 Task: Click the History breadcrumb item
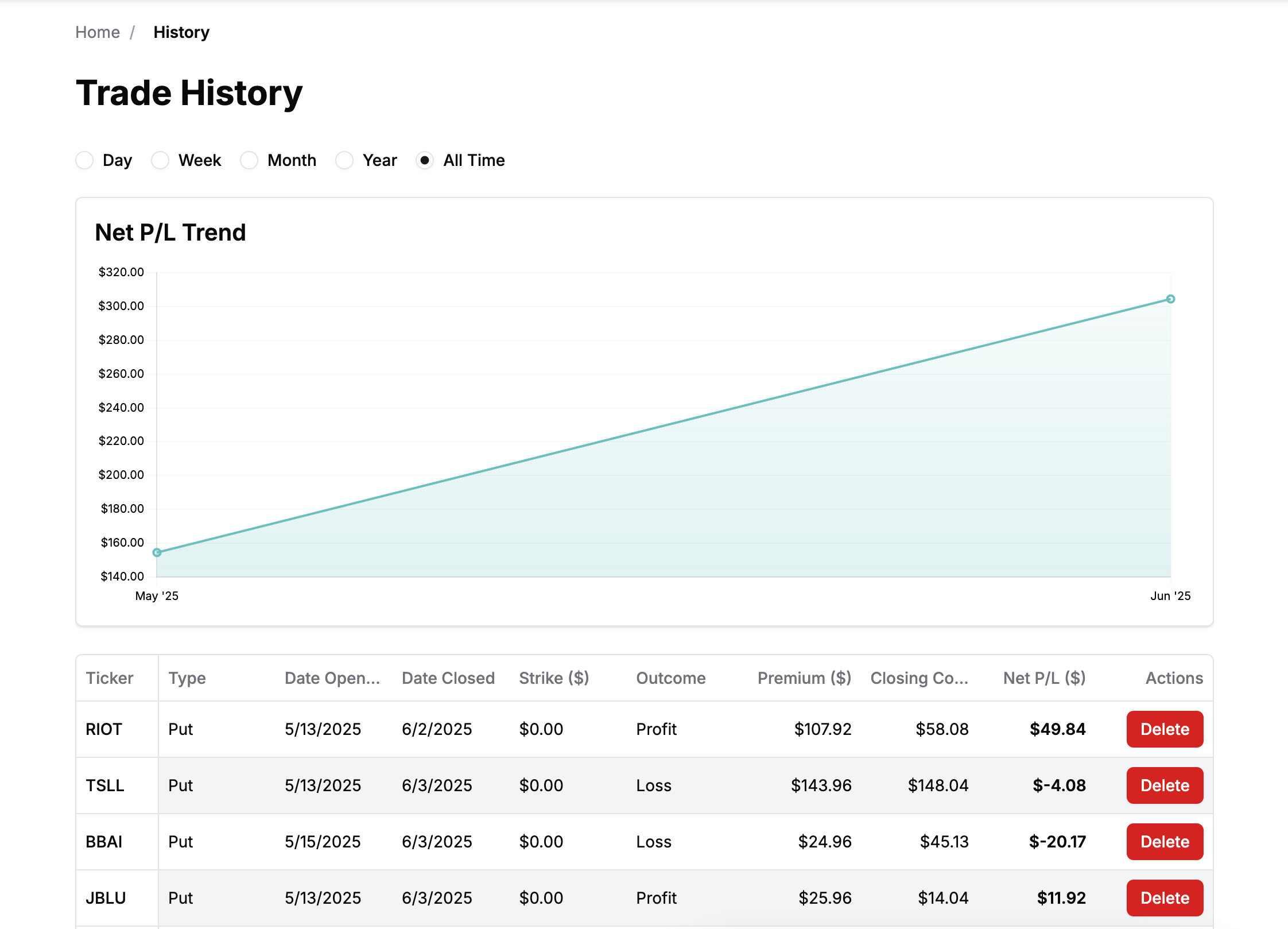[x=181, y=32]
